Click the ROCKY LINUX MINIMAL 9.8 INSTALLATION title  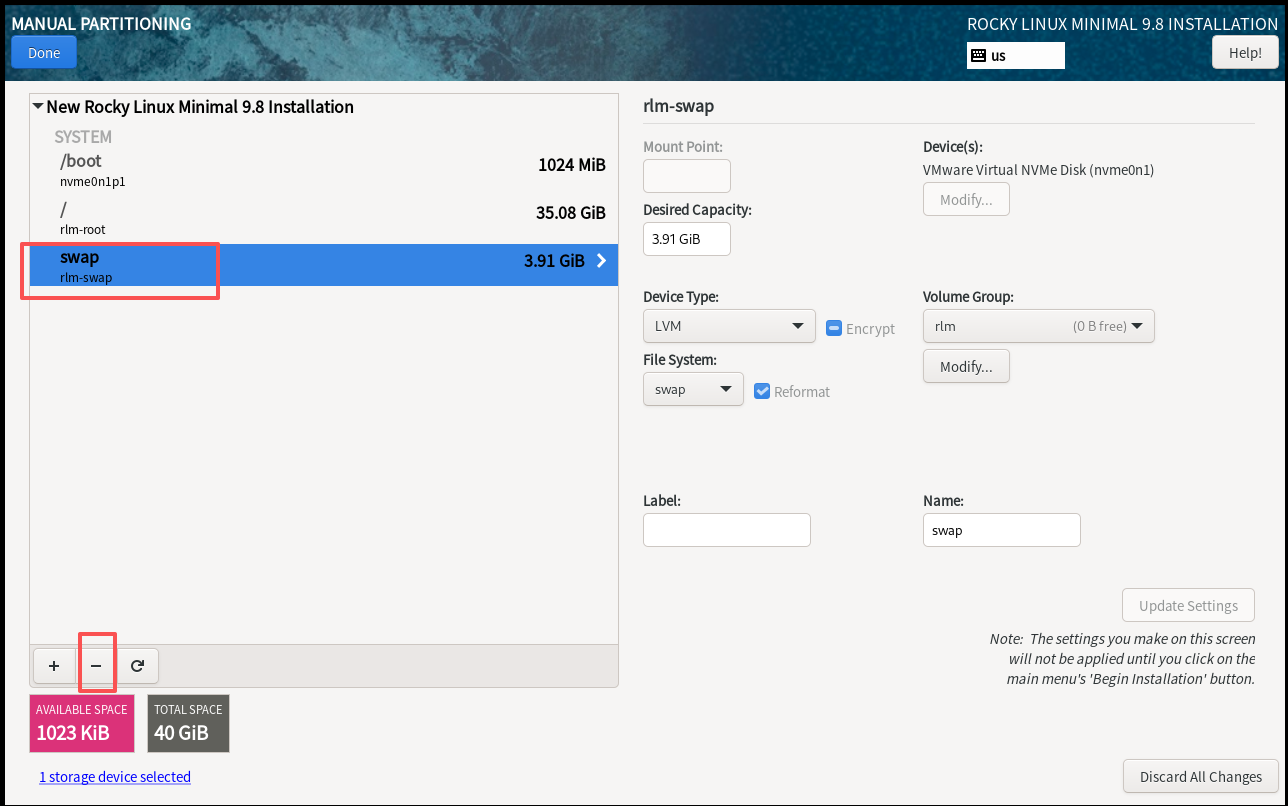(1123, 24)
